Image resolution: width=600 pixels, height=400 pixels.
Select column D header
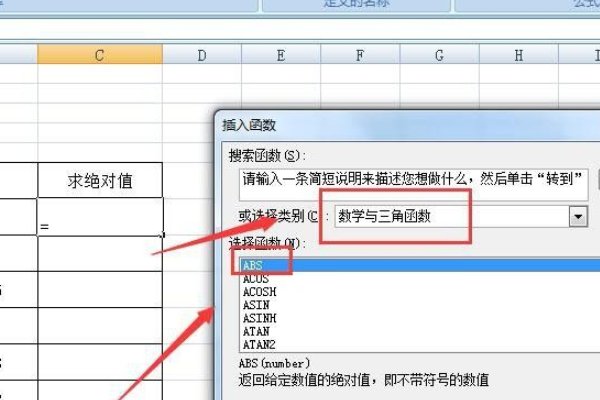coord(202,54)
